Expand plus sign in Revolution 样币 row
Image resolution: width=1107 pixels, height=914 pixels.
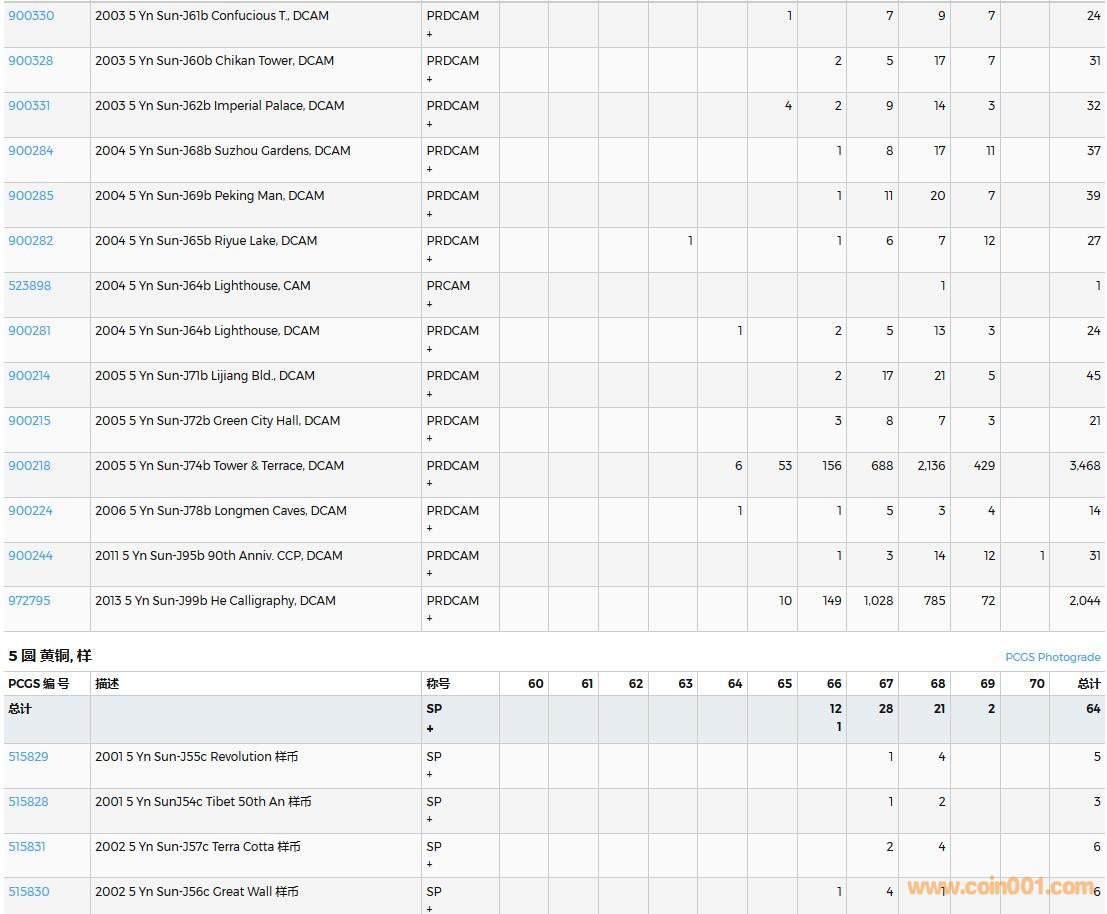430,775
